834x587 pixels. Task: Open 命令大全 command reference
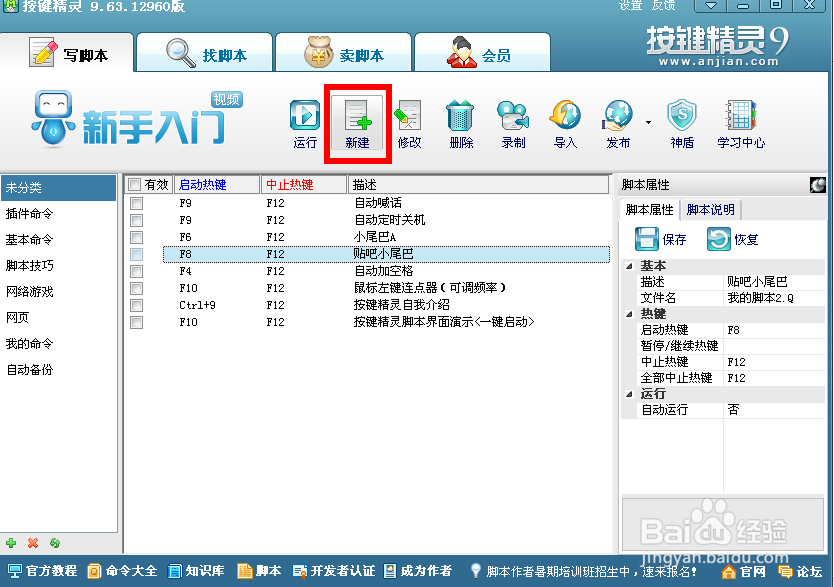click(x=122, y=571)
